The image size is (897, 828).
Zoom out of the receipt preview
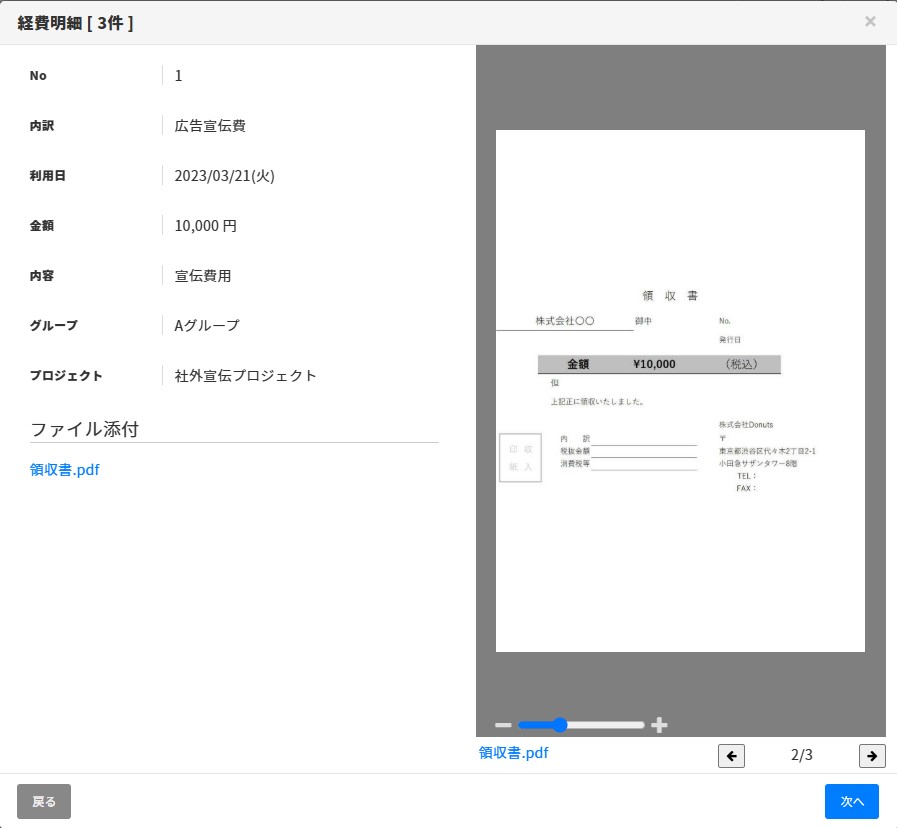[x=503, y=725]
